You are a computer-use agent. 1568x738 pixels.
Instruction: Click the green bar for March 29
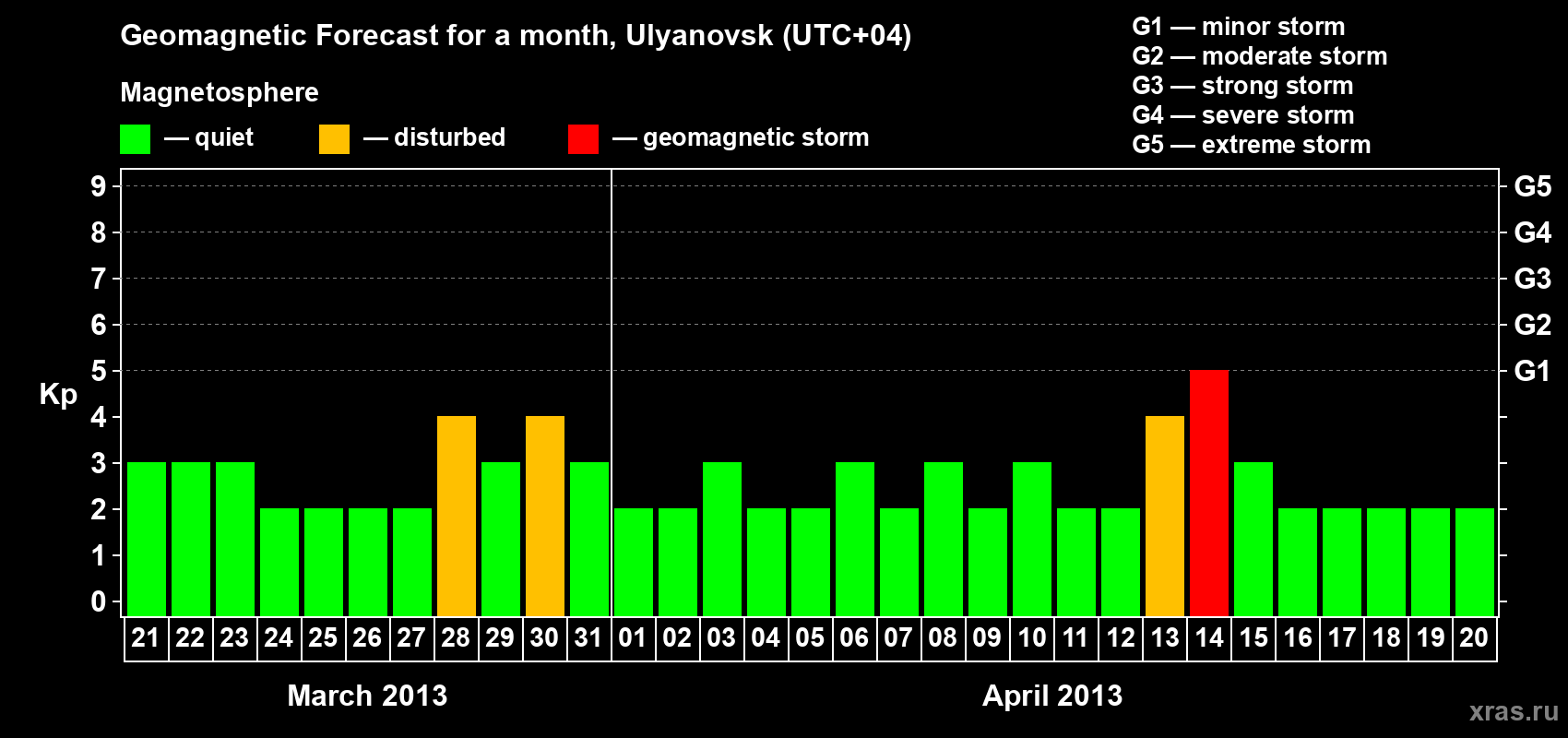(x=501, y=539)
